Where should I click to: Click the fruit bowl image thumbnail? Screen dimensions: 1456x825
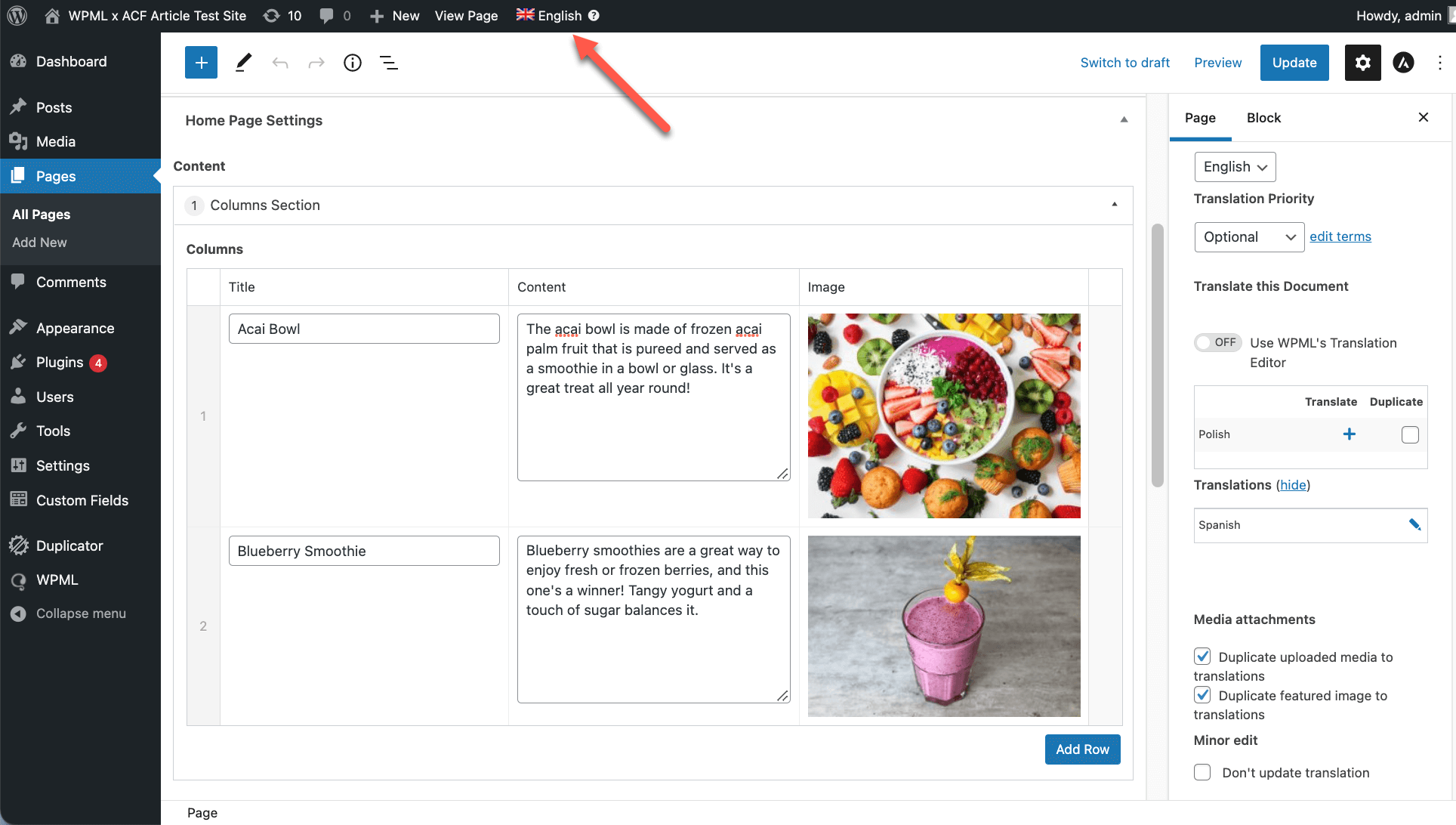pos(944,416)
